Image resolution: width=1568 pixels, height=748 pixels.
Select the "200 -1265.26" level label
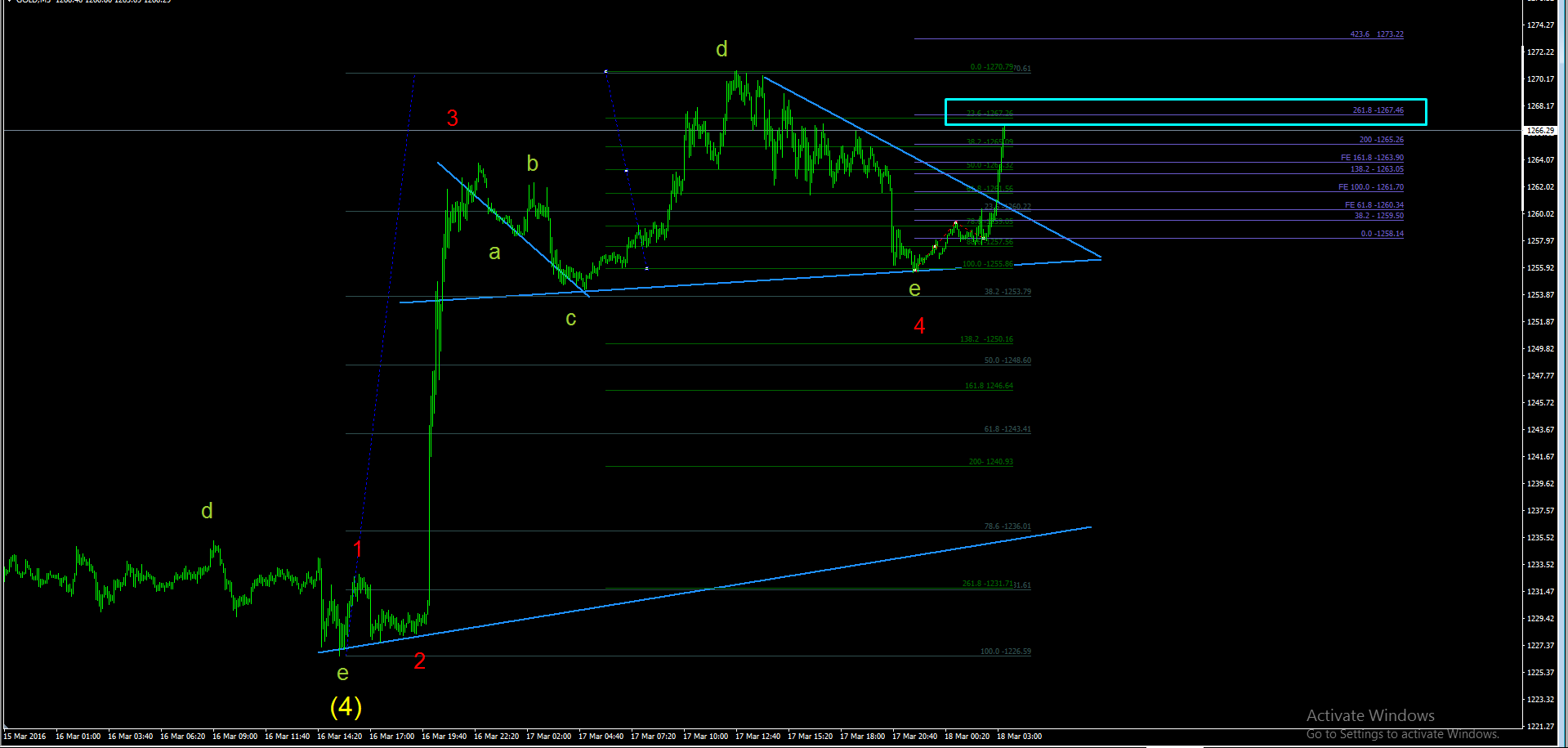(1381, 140)
